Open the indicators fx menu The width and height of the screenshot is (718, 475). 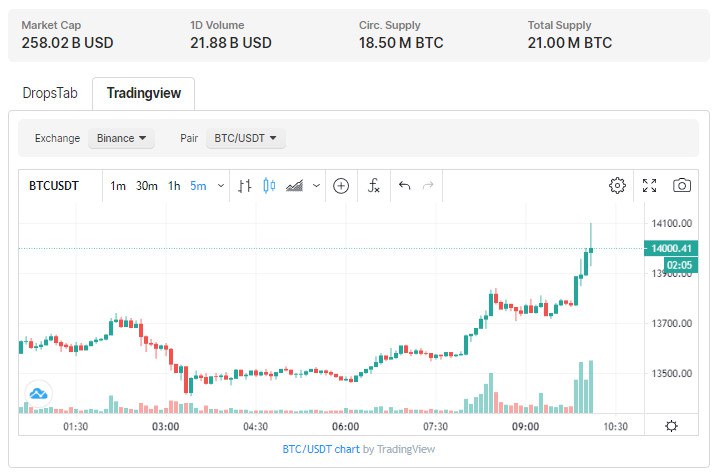coord(374,186)
